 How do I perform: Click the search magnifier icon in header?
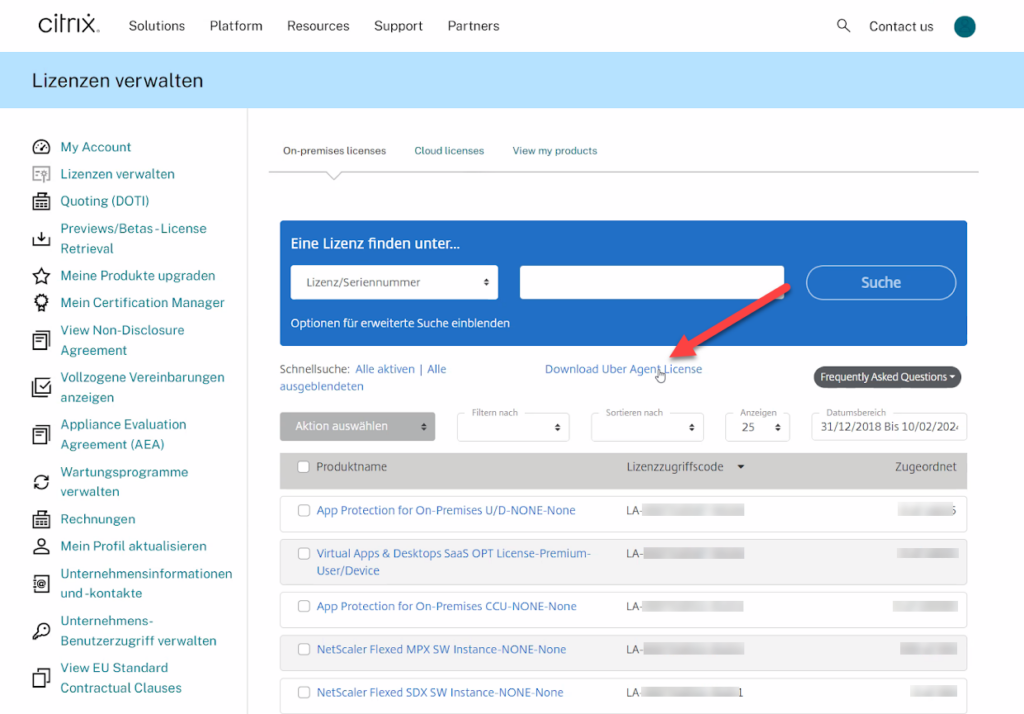(843, 26)
